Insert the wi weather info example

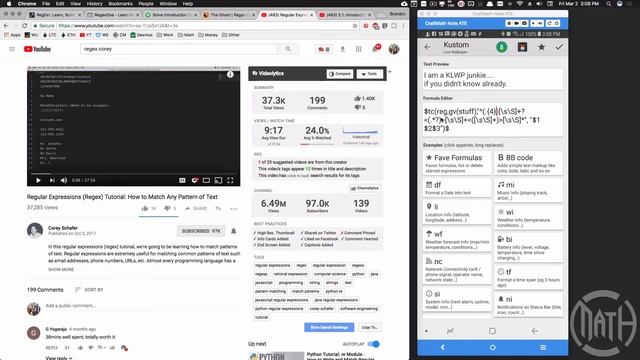pyautogui.click(x=529, y=218)
